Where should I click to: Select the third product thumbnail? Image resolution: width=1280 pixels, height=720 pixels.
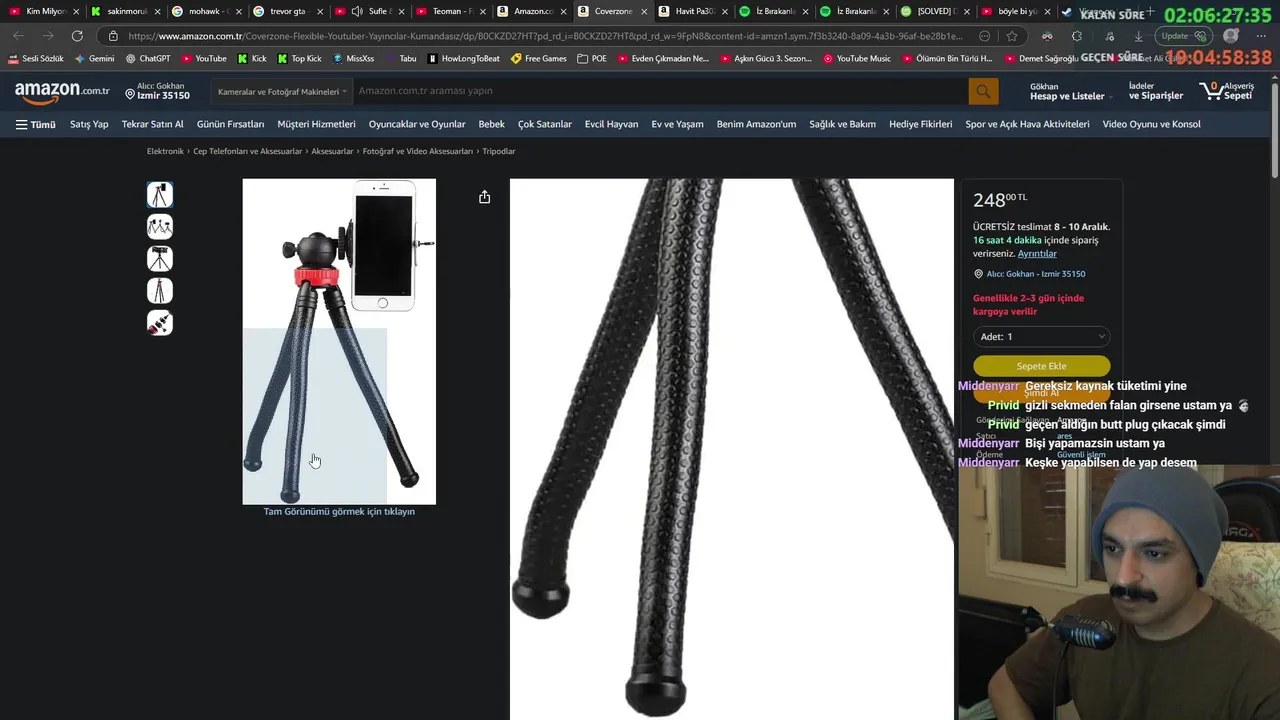tap(160, 258)
